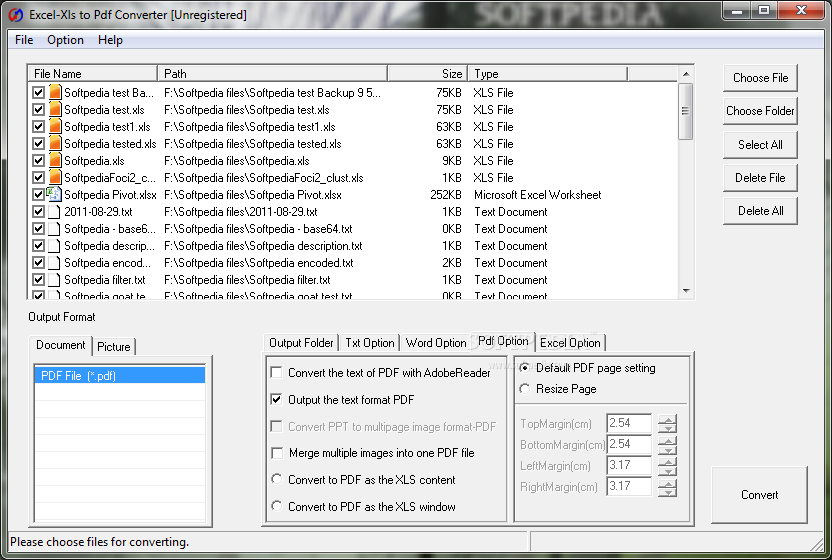The height and width of the screenshot is (560, 832).
Task: Click the file list scroll down arrow
Action: 686,290
